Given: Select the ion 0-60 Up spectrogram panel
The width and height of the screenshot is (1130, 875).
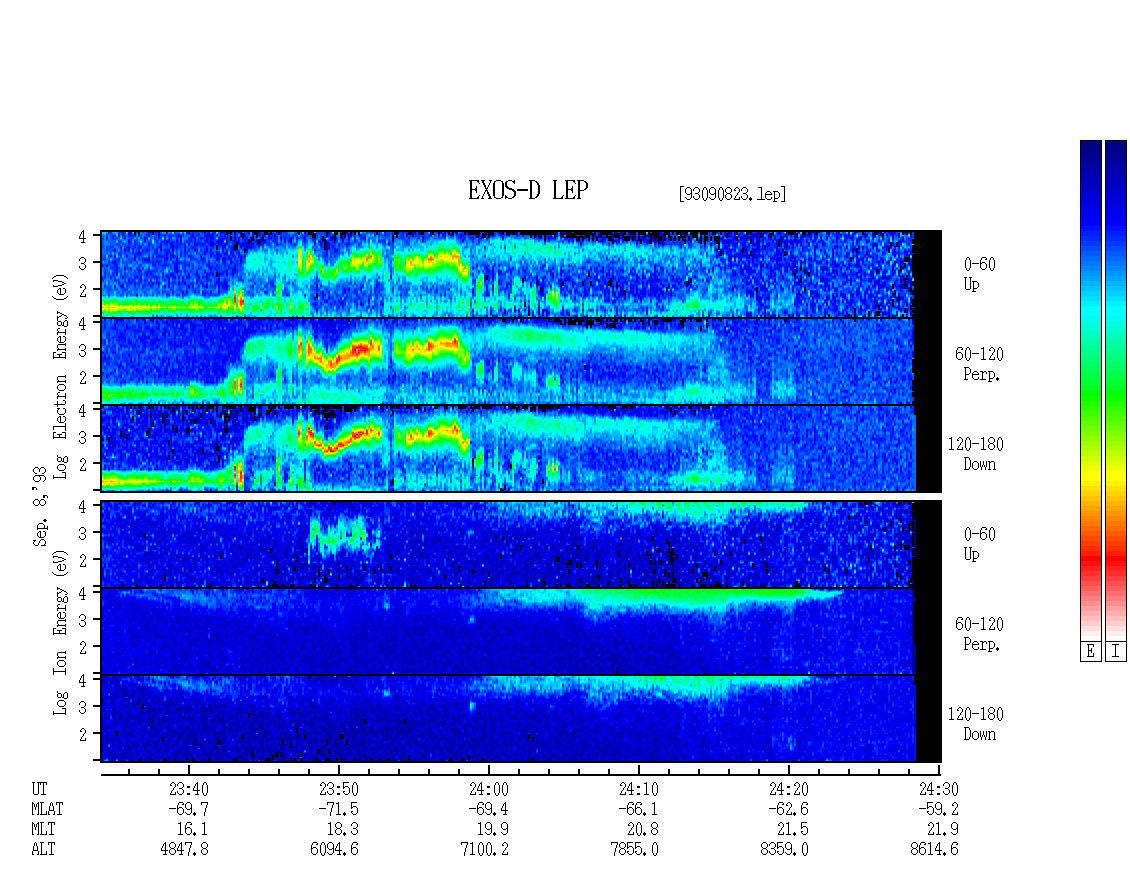Looking at the screenshot, I should [507, 544].
